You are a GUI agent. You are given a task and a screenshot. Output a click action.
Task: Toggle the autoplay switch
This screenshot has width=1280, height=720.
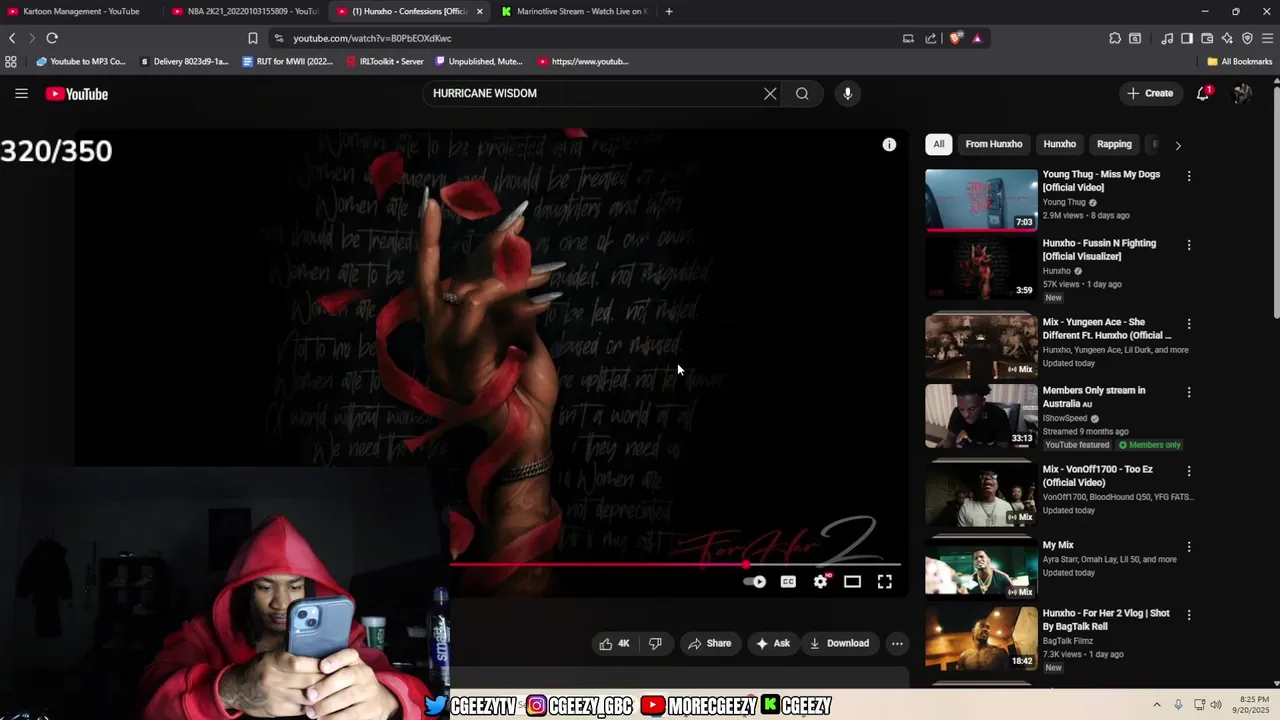755,581
